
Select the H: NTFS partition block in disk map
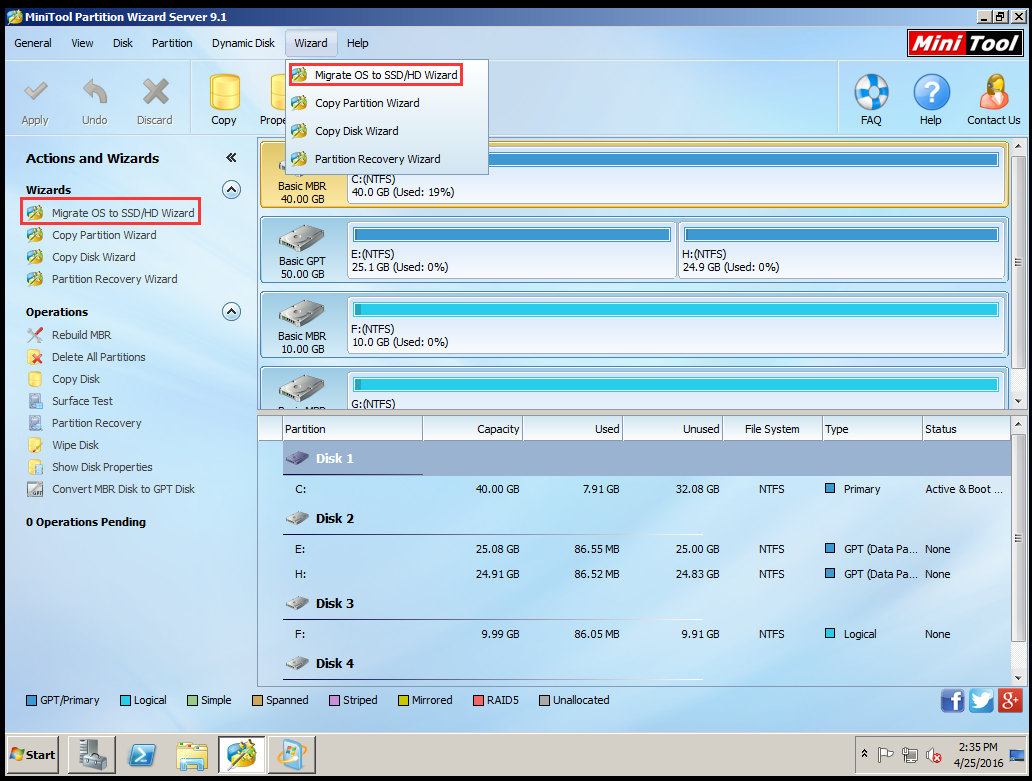tap(841, 250)
